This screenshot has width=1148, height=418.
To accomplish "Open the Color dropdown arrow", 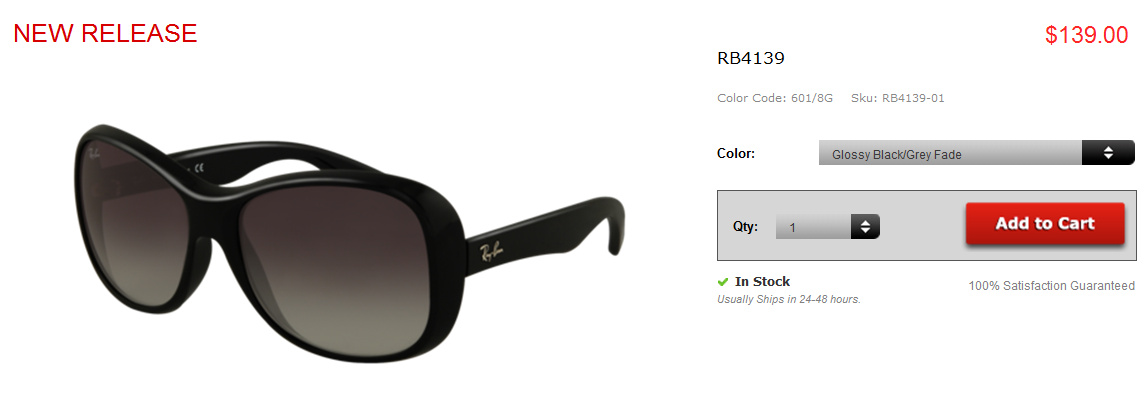I will point(1108,153).
